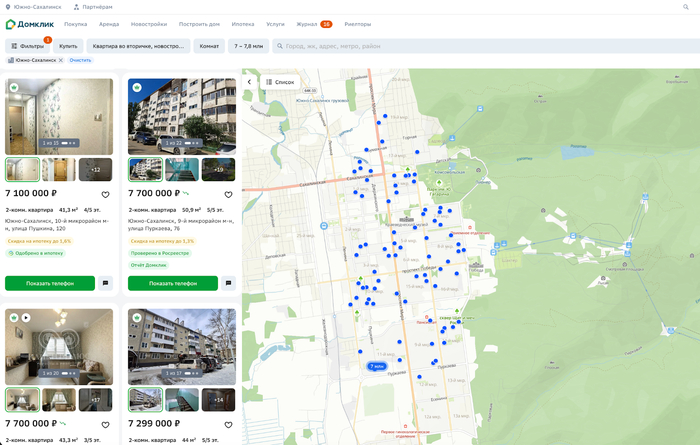Open chat icon for улица Пушкина listing
The width and height of the screenshot is (700, 445).
(105, 283)
